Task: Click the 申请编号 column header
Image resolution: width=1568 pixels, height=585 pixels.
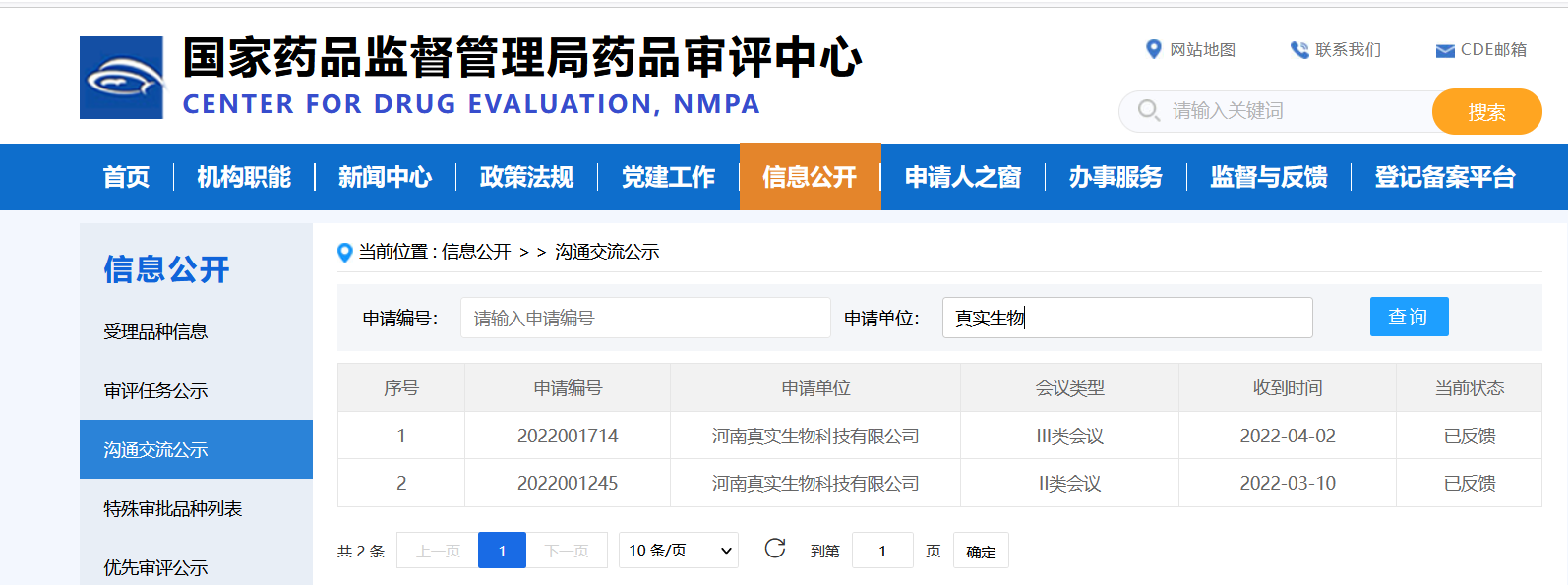Action: click(568, 388)
